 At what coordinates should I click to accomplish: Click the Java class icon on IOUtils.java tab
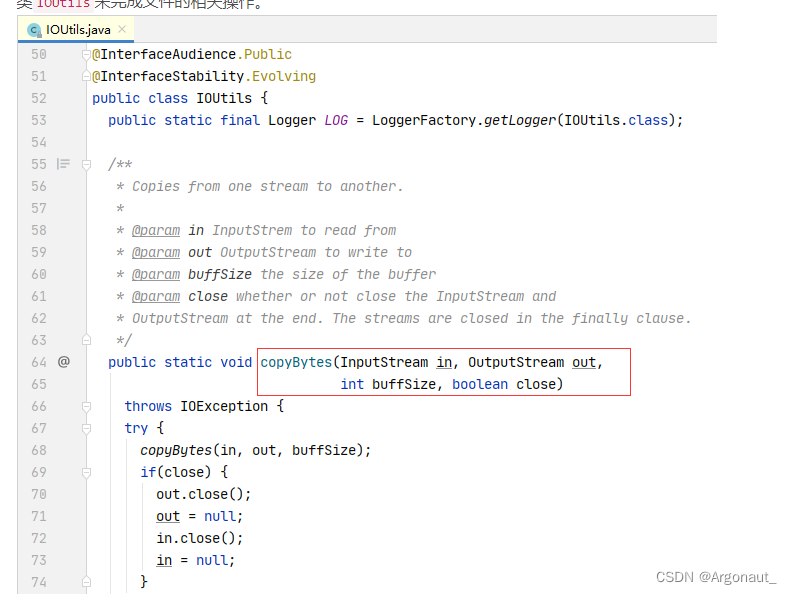34,30
